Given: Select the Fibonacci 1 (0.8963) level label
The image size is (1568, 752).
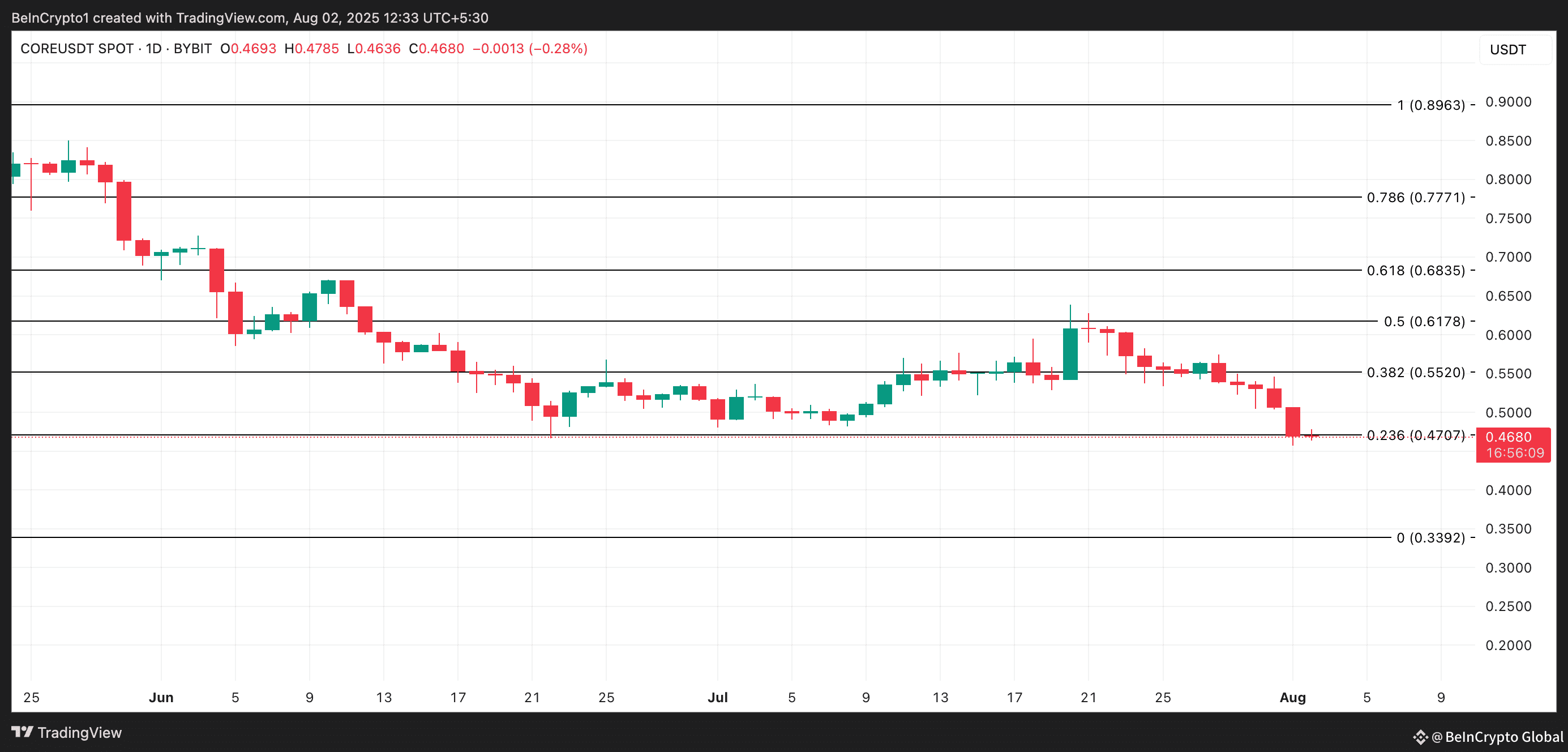Looking at the screenshot, I should click(x=1431, y=105).
